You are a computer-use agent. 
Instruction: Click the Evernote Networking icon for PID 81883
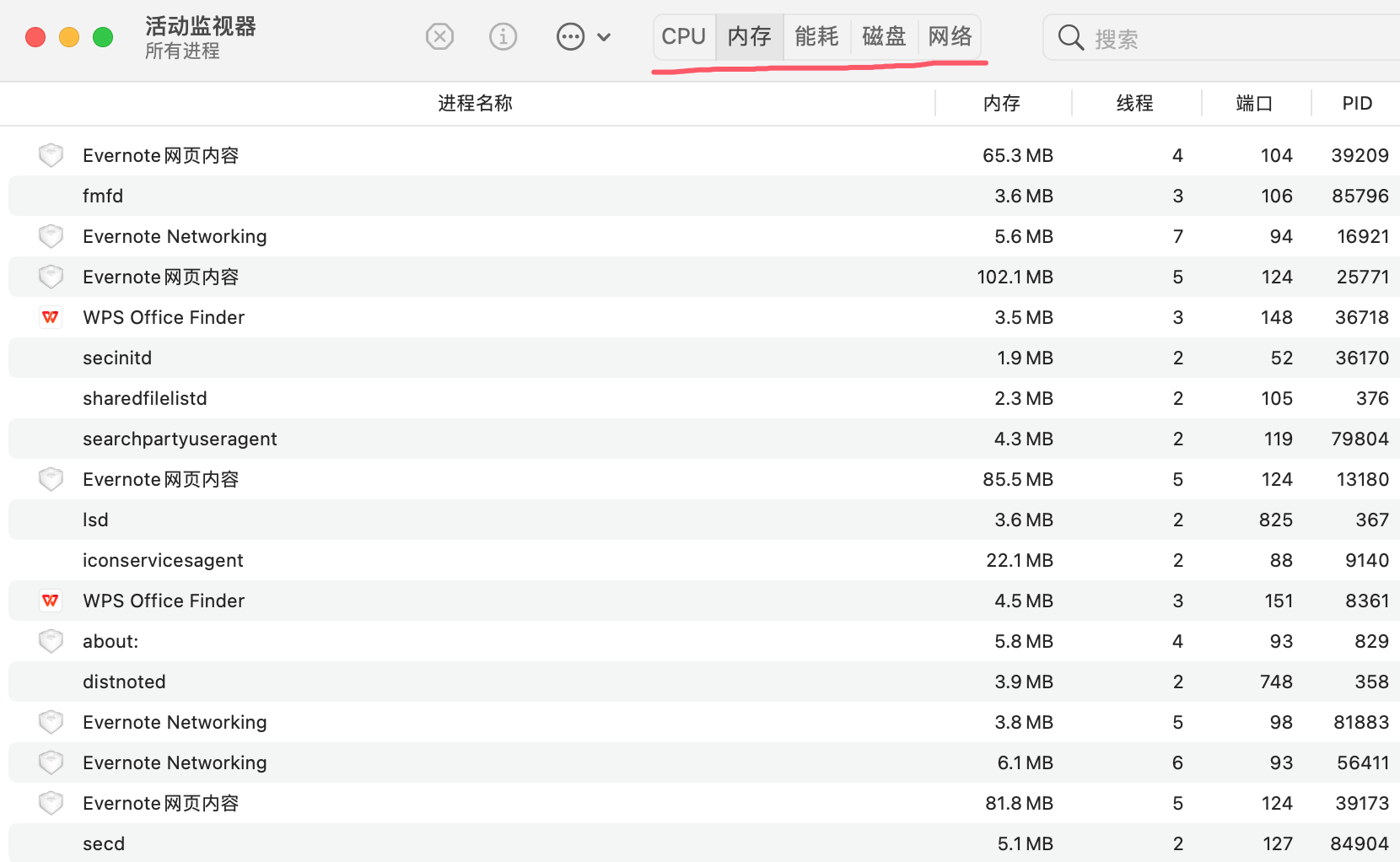click(51, 722)
